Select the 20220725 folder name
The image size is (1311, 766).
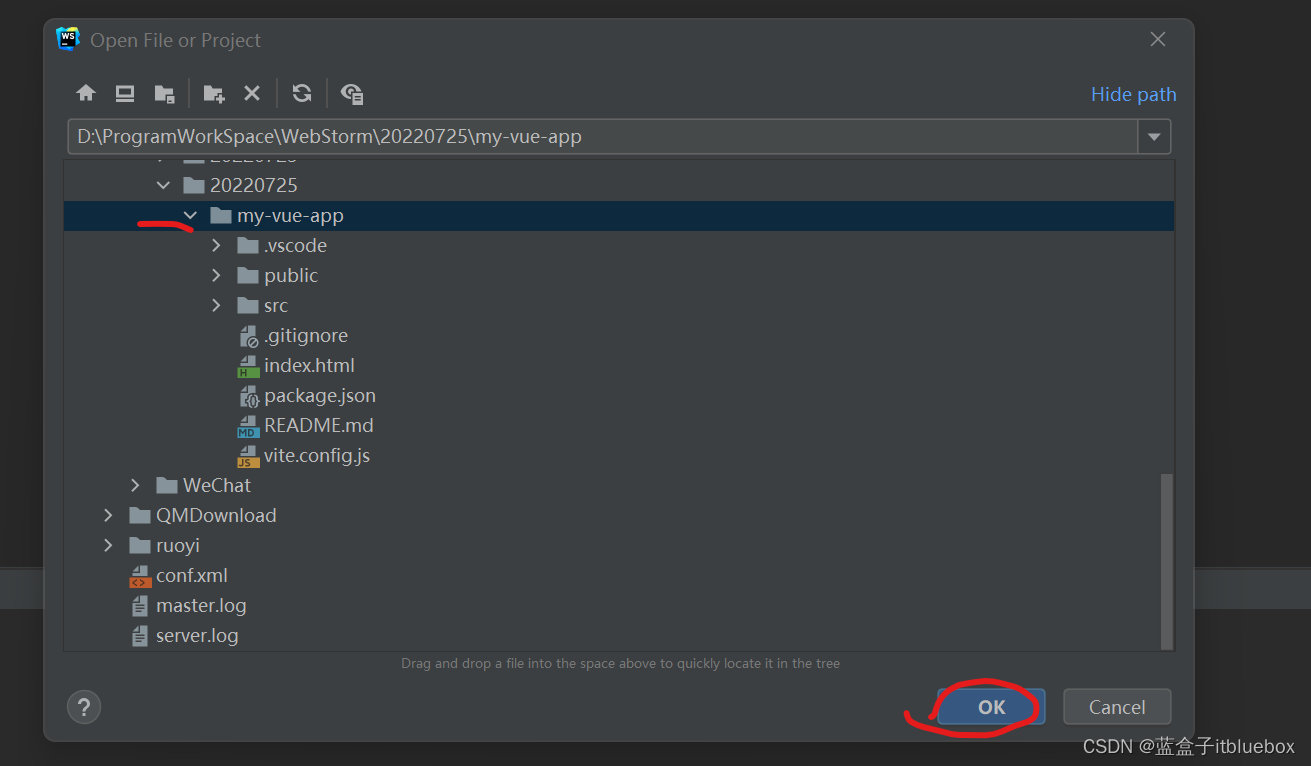coord(254,185)
